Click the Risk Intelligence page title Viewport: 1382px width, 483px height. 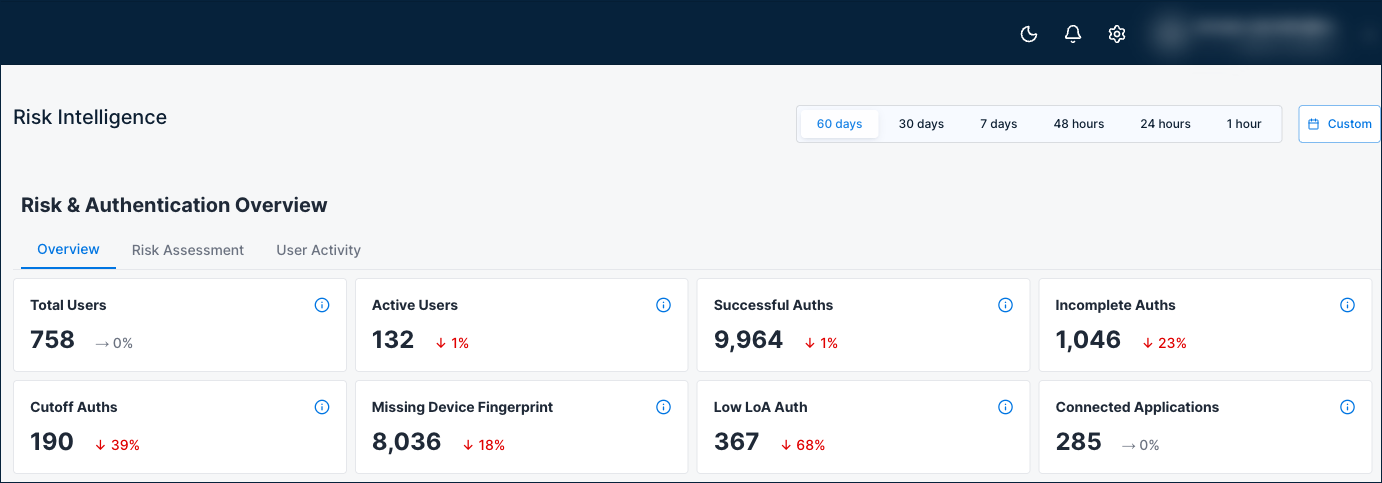pyautogui.click(x=90, y=117)
